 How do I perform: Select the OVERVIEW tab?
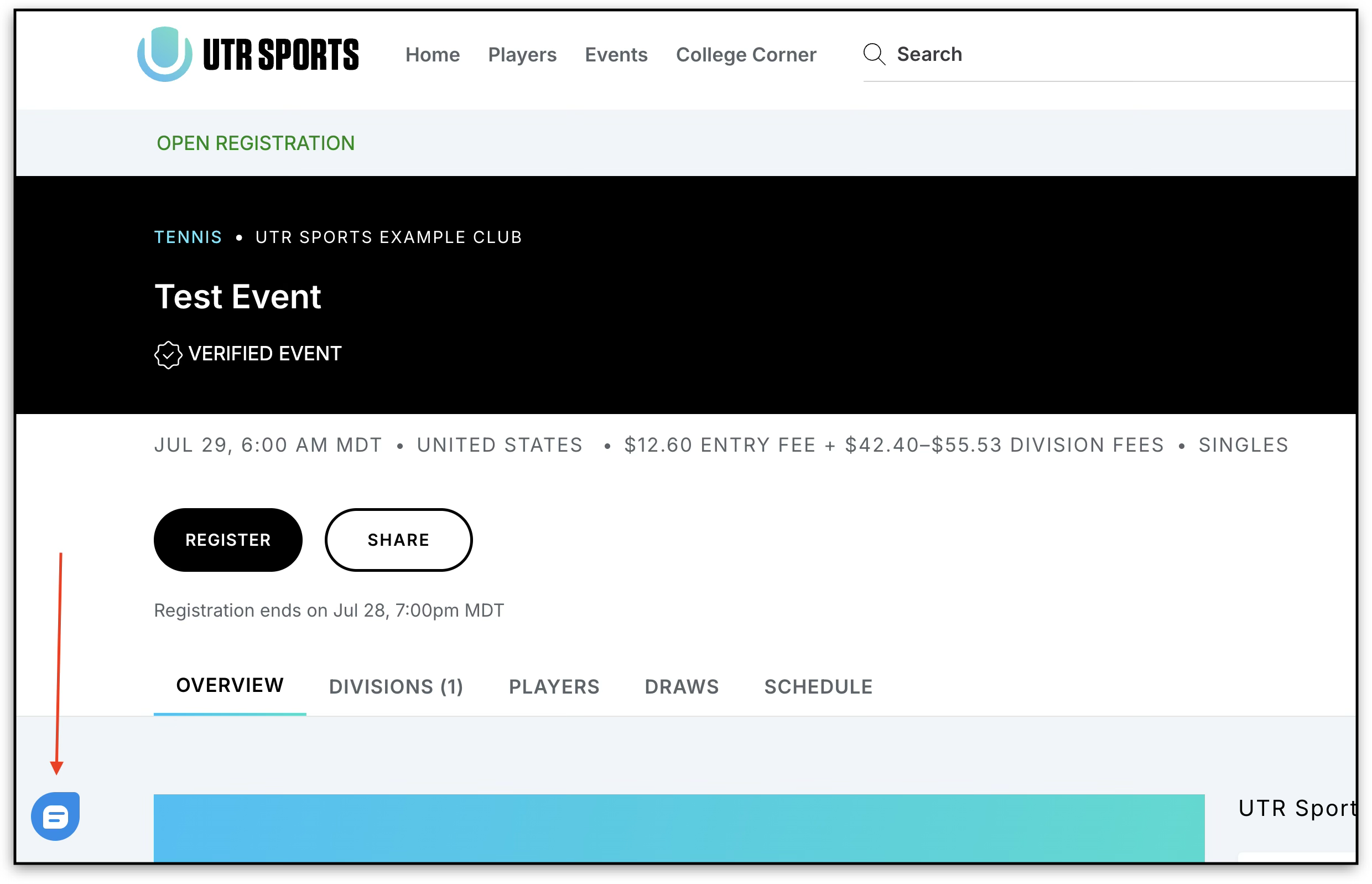click(230, 685)
